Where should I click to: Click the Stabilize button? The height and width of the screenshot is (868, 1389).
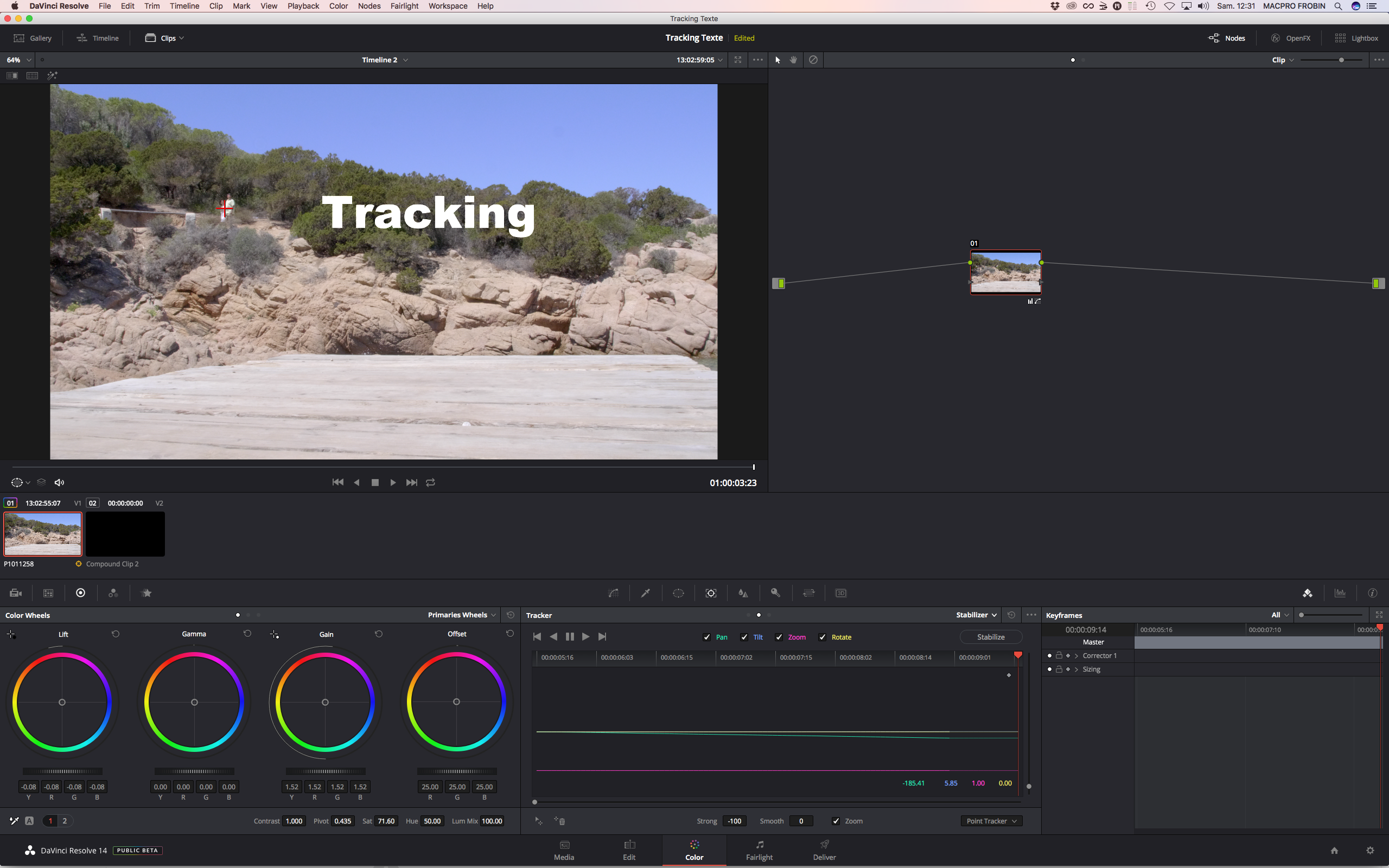(990, 637)
